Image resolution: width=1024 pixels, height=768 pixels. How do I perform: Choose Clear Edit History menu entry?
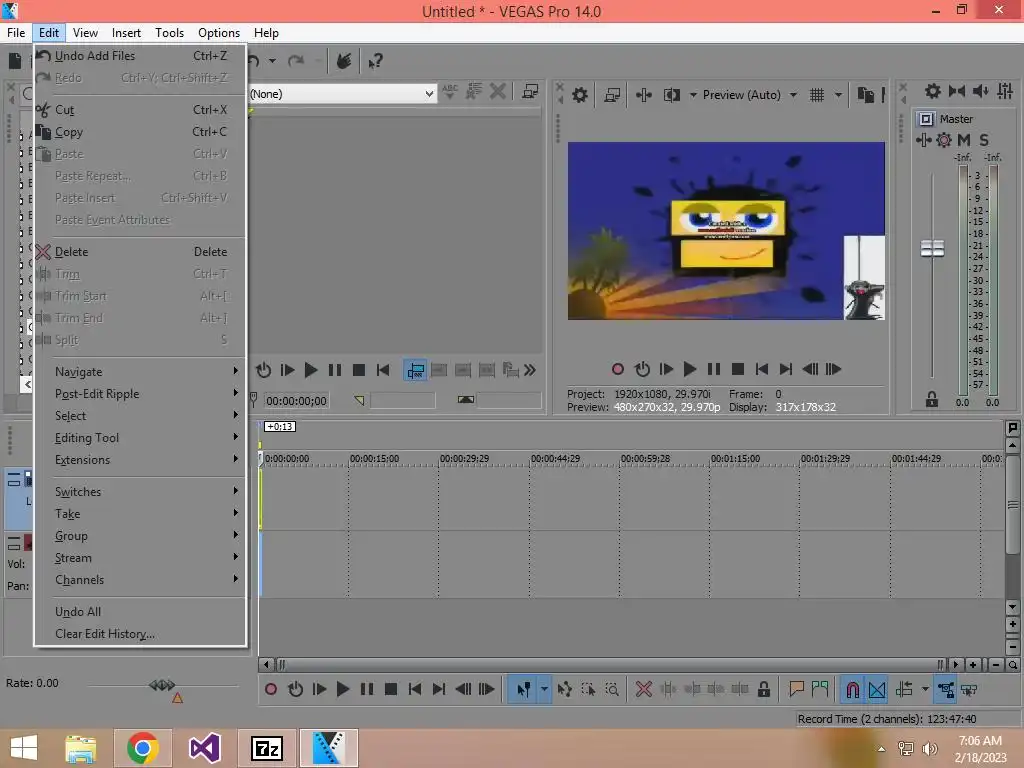(x=140, y=634)
